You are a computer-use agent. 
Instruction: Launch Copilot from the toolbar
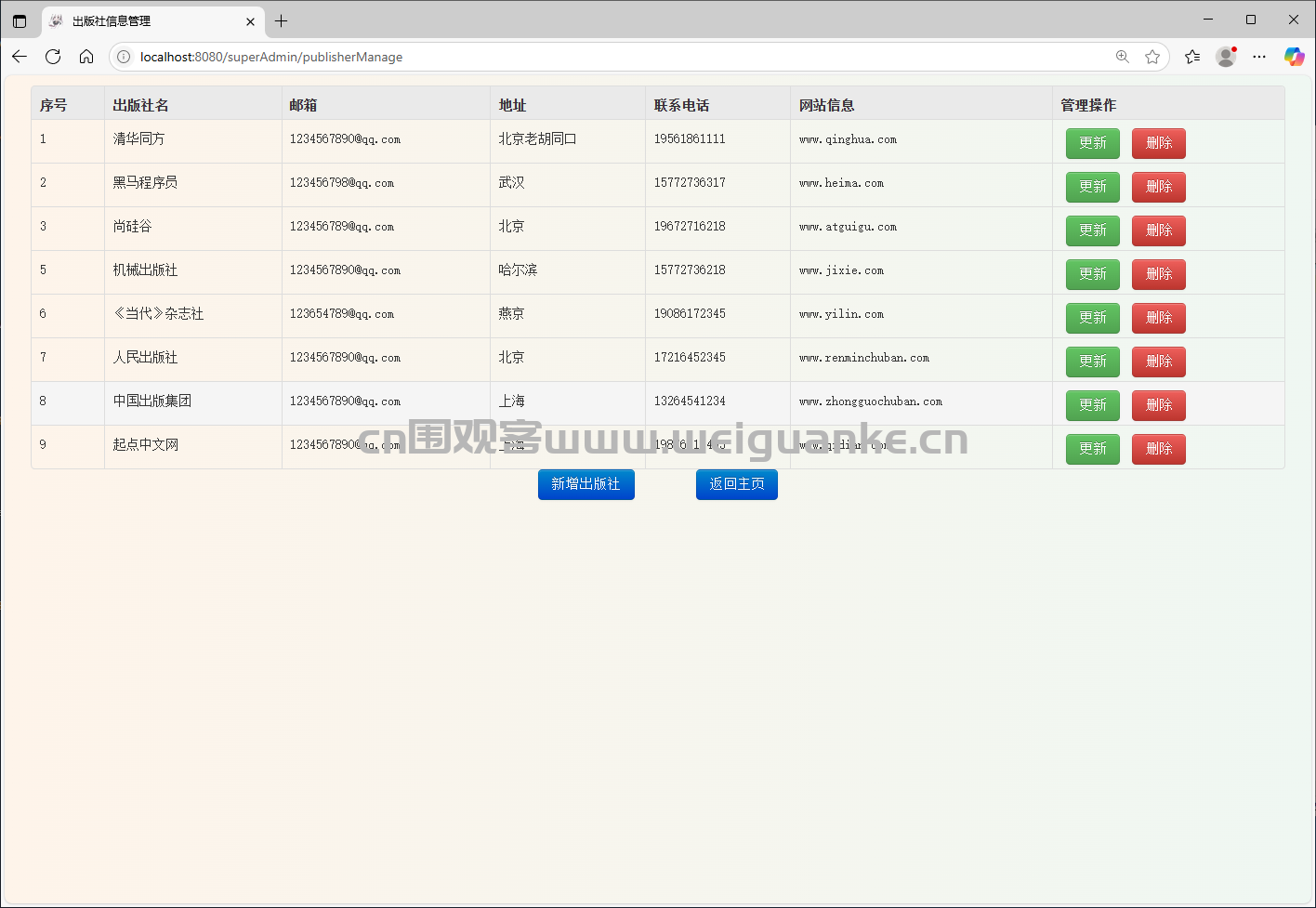(1294, 57)
